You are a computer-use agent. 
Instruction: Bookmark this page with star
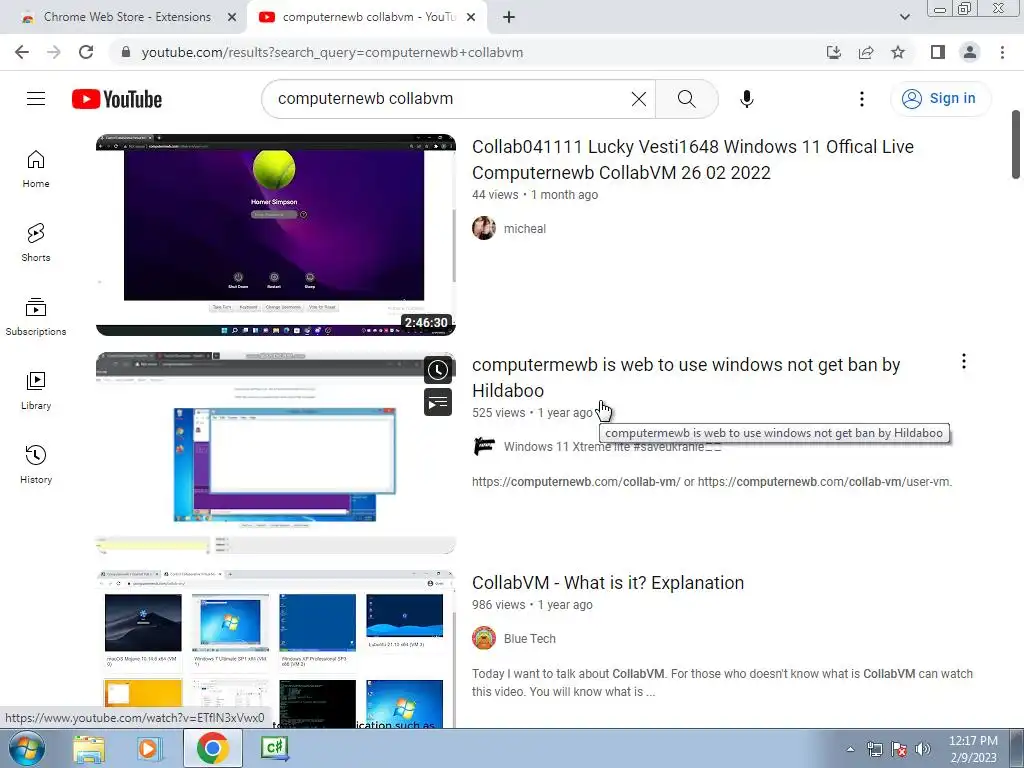click(x=898, y=52)
